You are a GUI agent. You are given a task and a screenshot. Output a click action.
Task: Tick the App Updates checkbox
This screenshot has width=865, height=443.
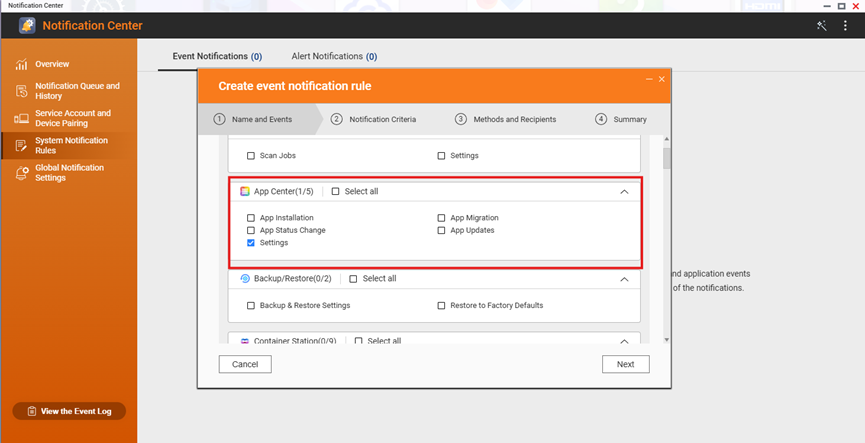(x=441, y=230)
